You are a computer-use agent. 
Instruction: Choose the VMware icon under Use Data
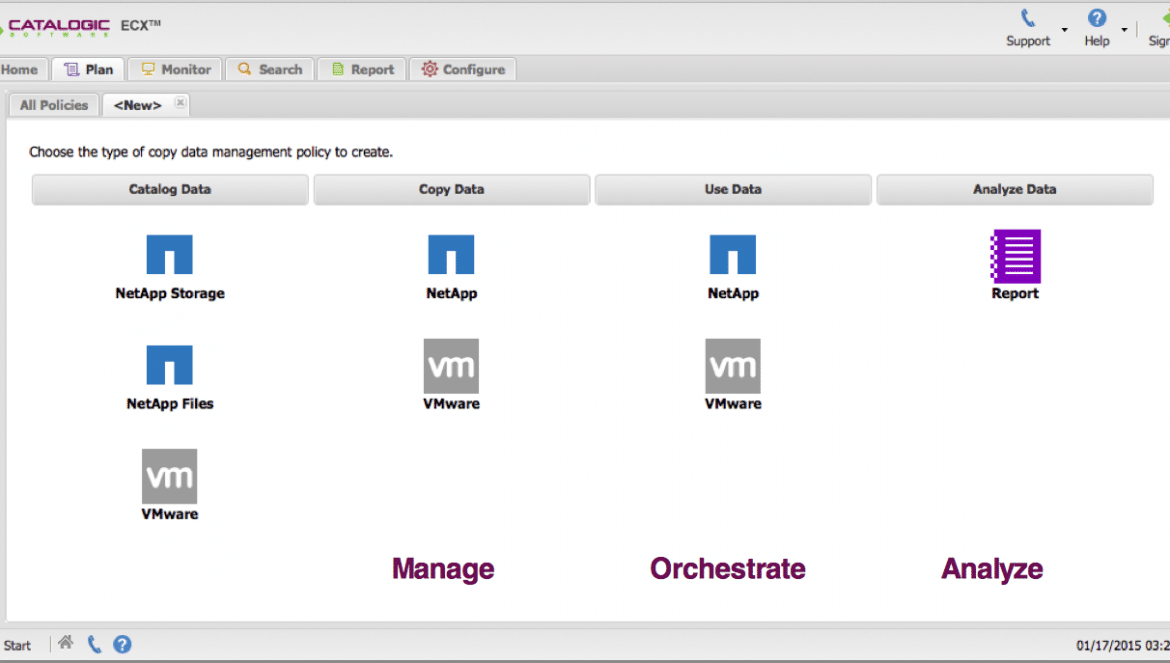(733, 366)
